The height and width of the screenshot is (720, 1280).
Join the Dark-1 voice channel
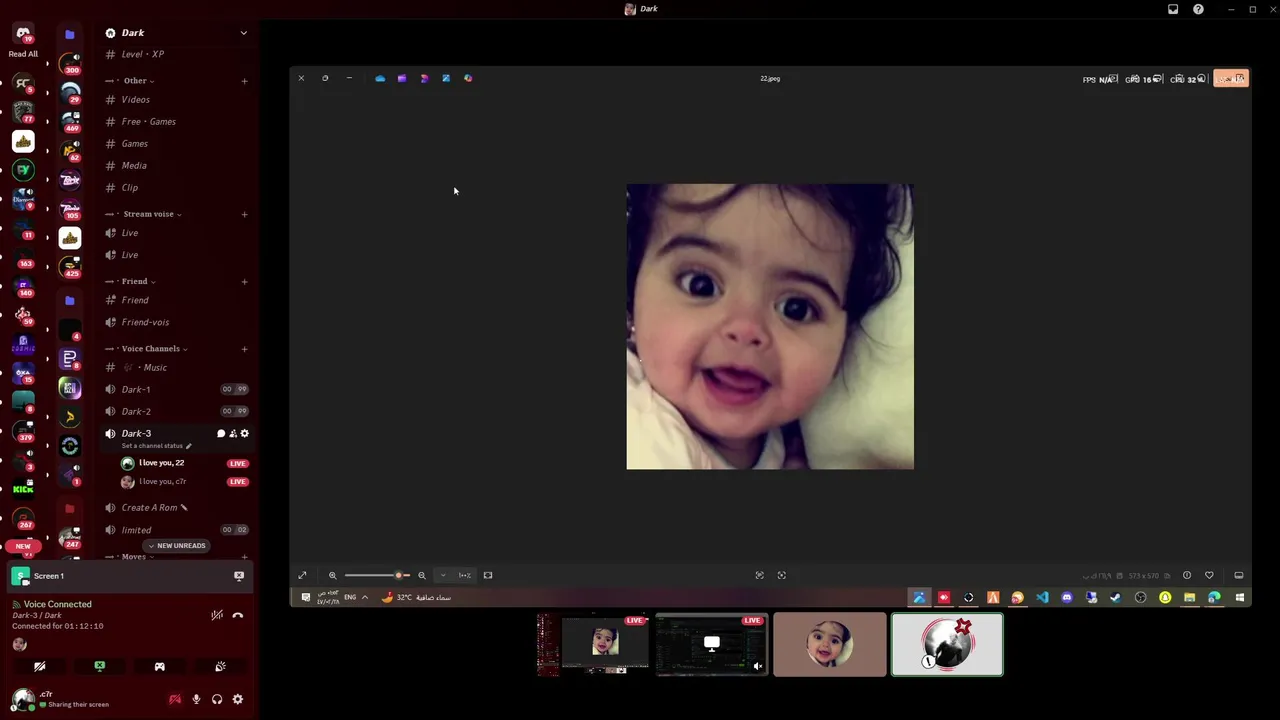(177, 389)
